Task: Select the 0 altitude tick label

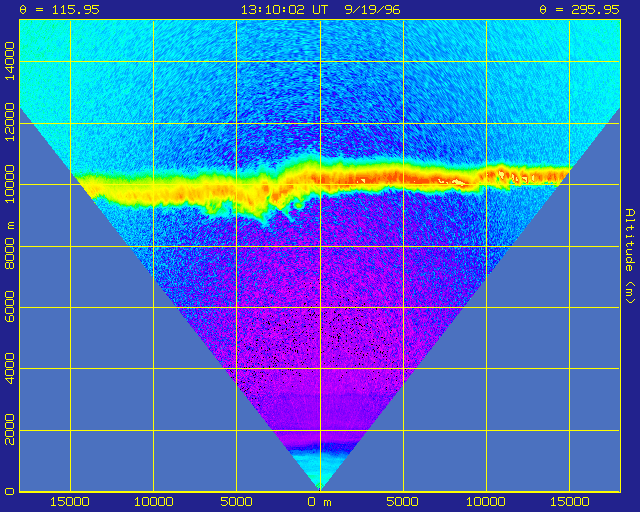Action: point(9,491)
